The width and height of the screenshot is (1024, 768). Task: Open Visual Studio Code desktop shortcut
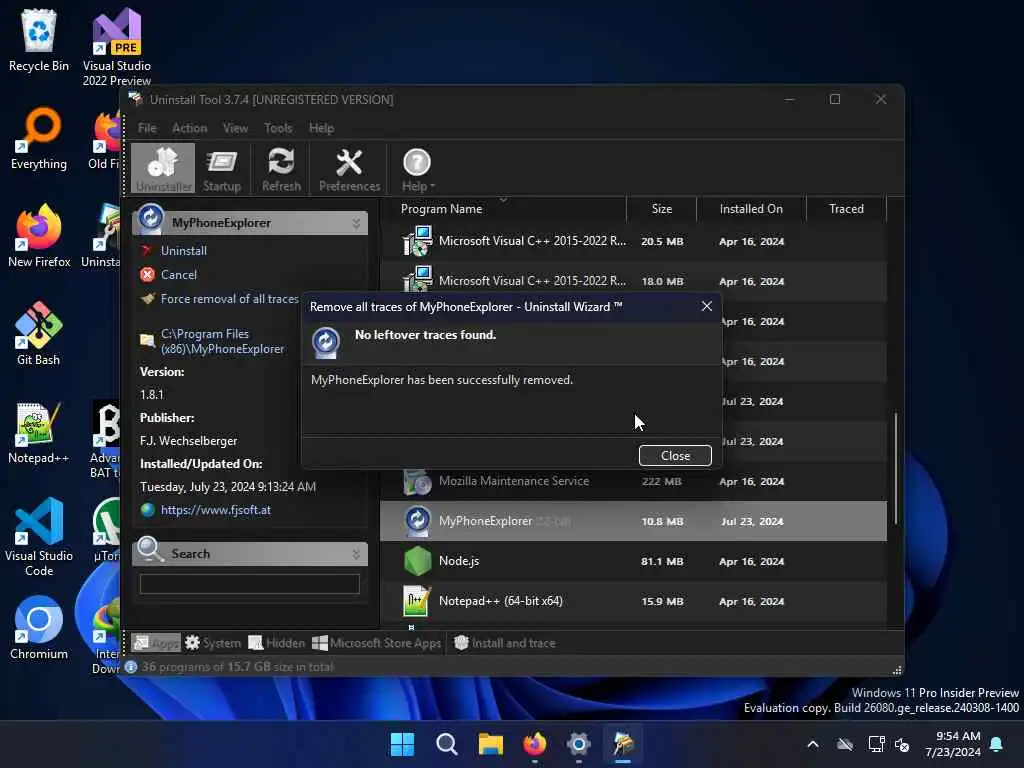[39, 537]
